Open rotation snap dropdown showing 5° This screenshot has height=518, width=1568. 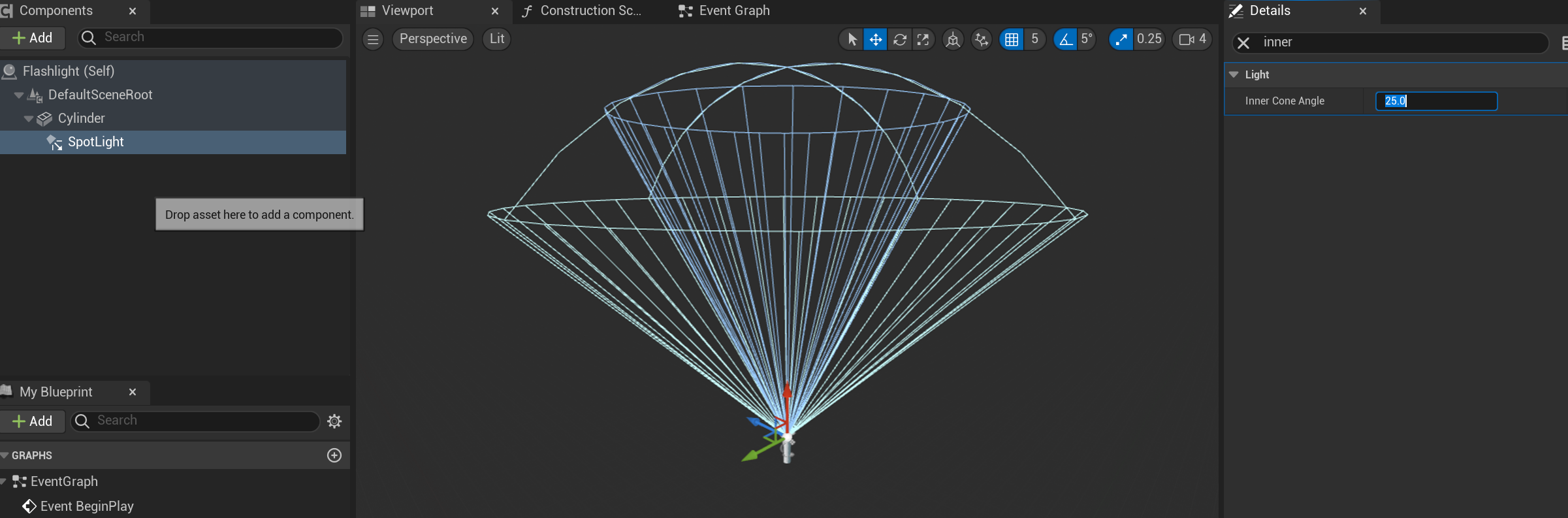[1087, 39]
